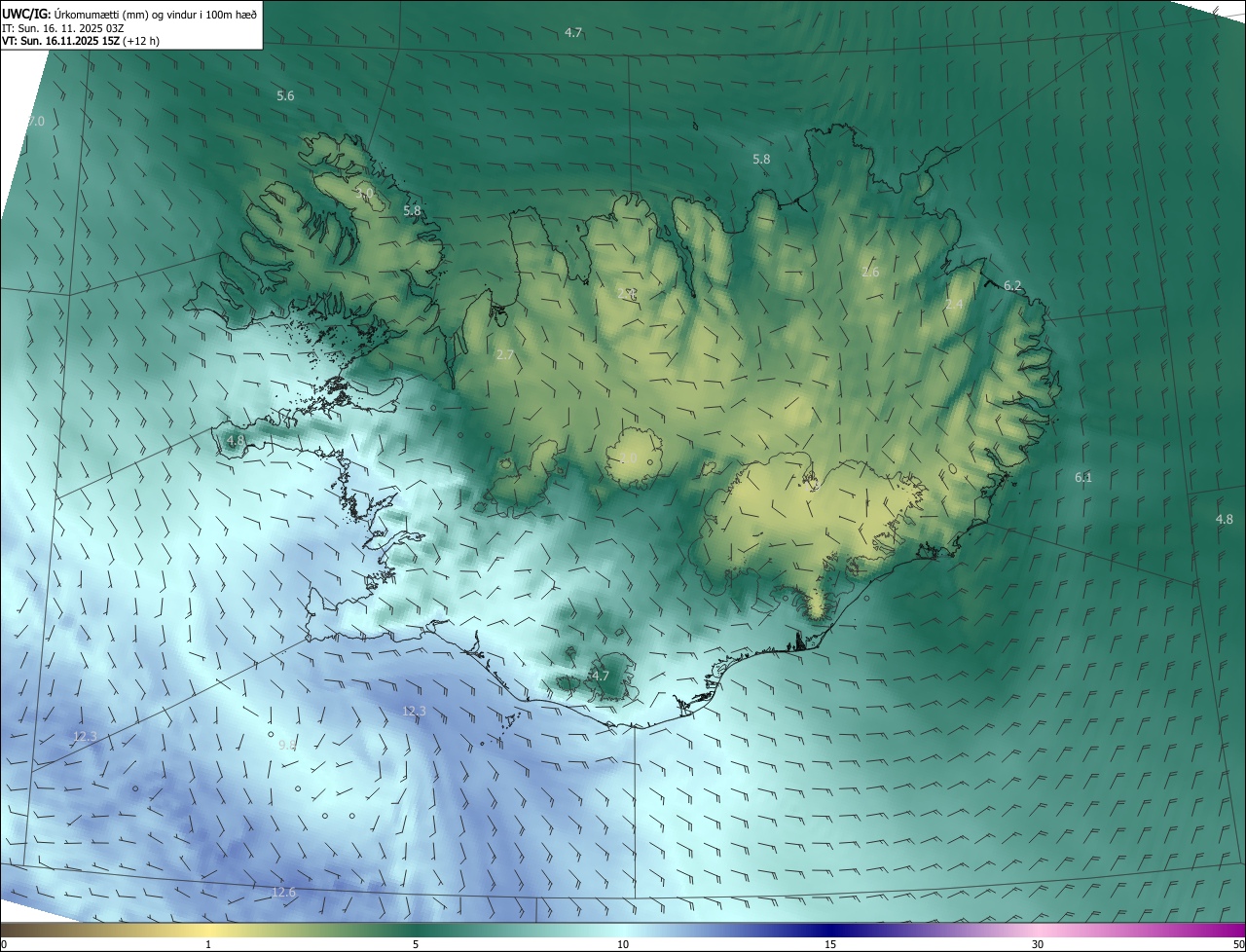Select the 10 tick on color scale
This screenshot has width=1246, height=952.
point(623,944)
